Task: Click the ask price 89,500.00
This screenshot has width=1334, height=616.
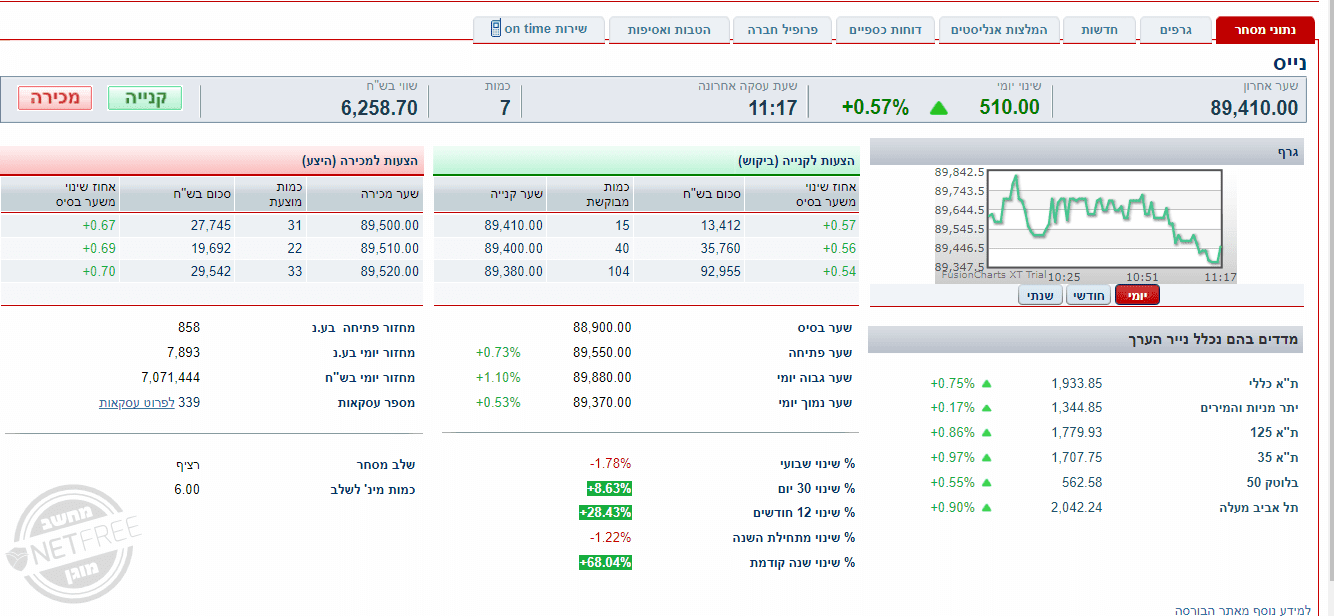Action: (390, 226)
